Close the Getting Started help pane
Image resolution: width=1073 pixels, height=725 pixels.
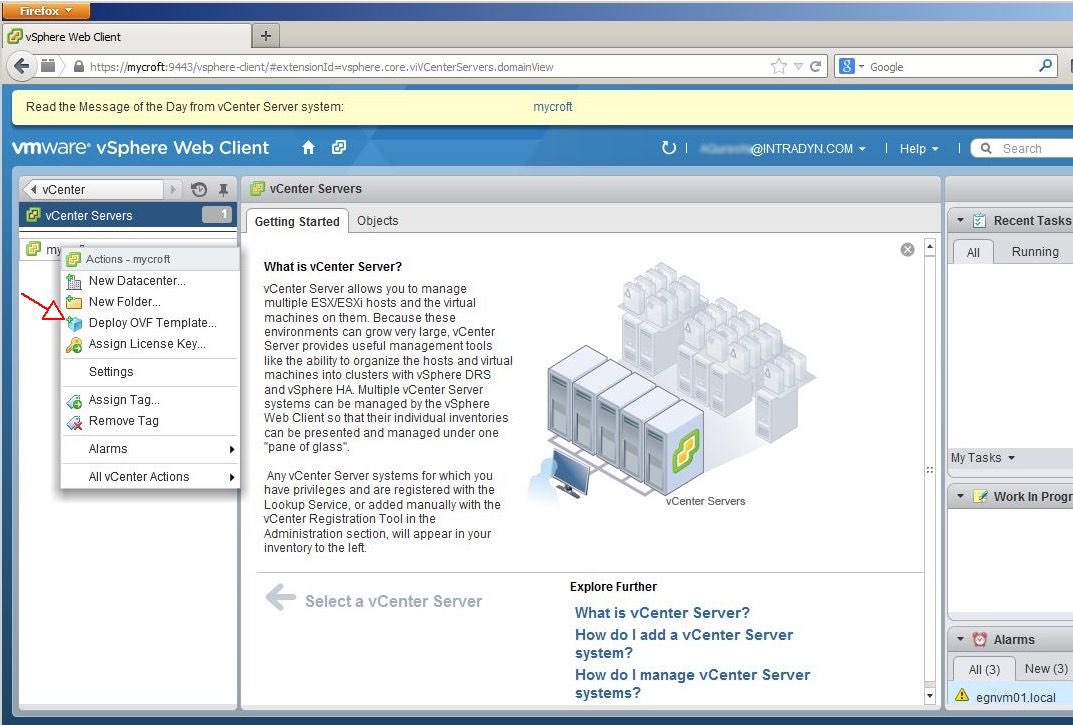pyautogui.click(x=907, y=249)
